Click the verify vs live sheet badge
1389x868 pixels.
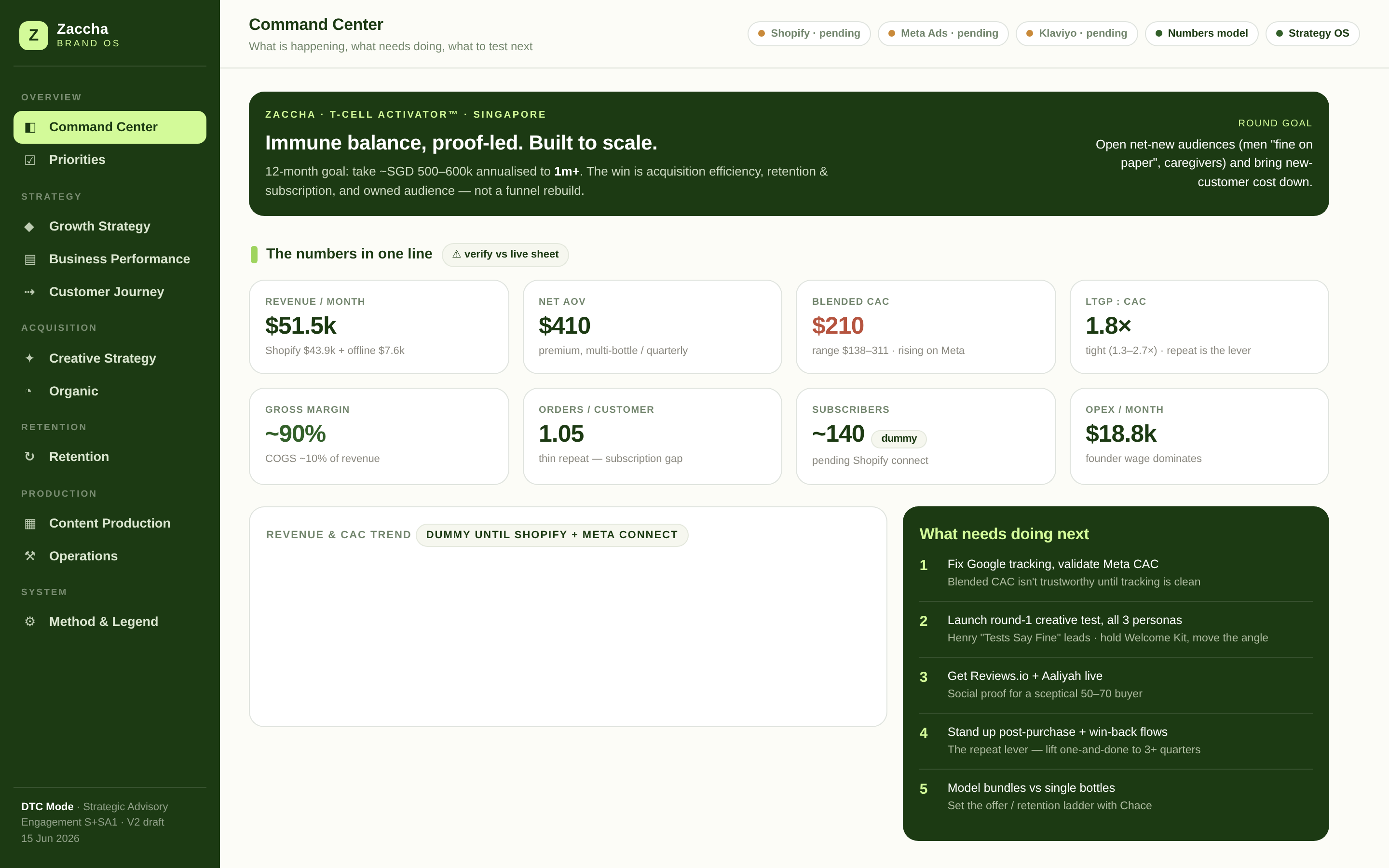click(x=505, y=254)
